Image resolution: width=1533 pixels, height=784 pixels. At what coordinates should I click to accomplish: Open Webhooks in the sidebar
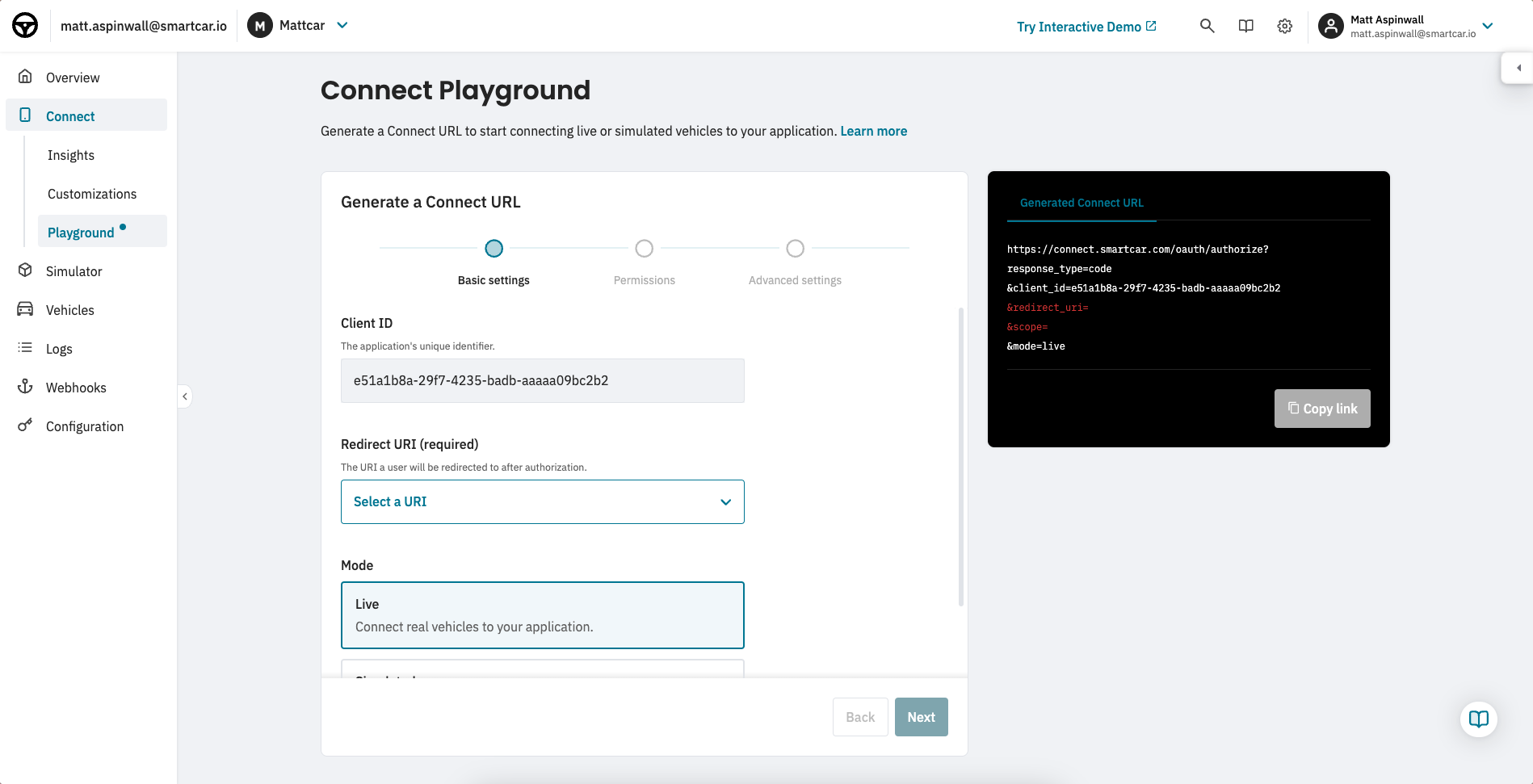86,388
